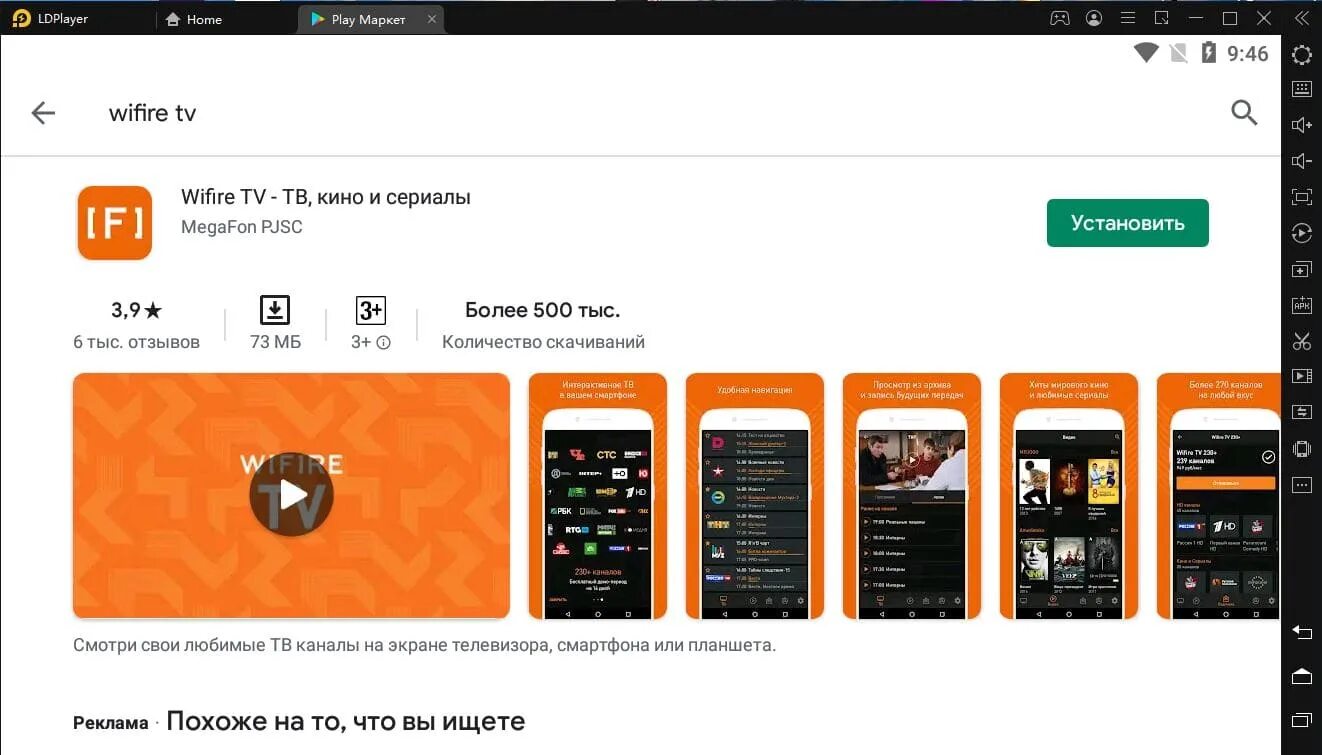Click Похоже на то, что вы ищете
Image resolution: width=1322 pixels, height=755 pixels.
coord(345,721)
